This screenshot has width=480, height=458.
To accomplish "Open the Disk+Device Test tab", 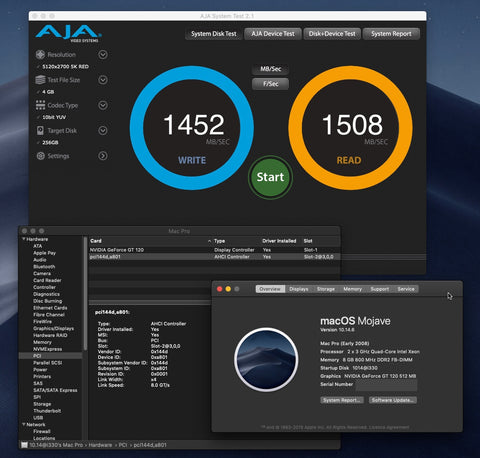I will tap(332, 34).
